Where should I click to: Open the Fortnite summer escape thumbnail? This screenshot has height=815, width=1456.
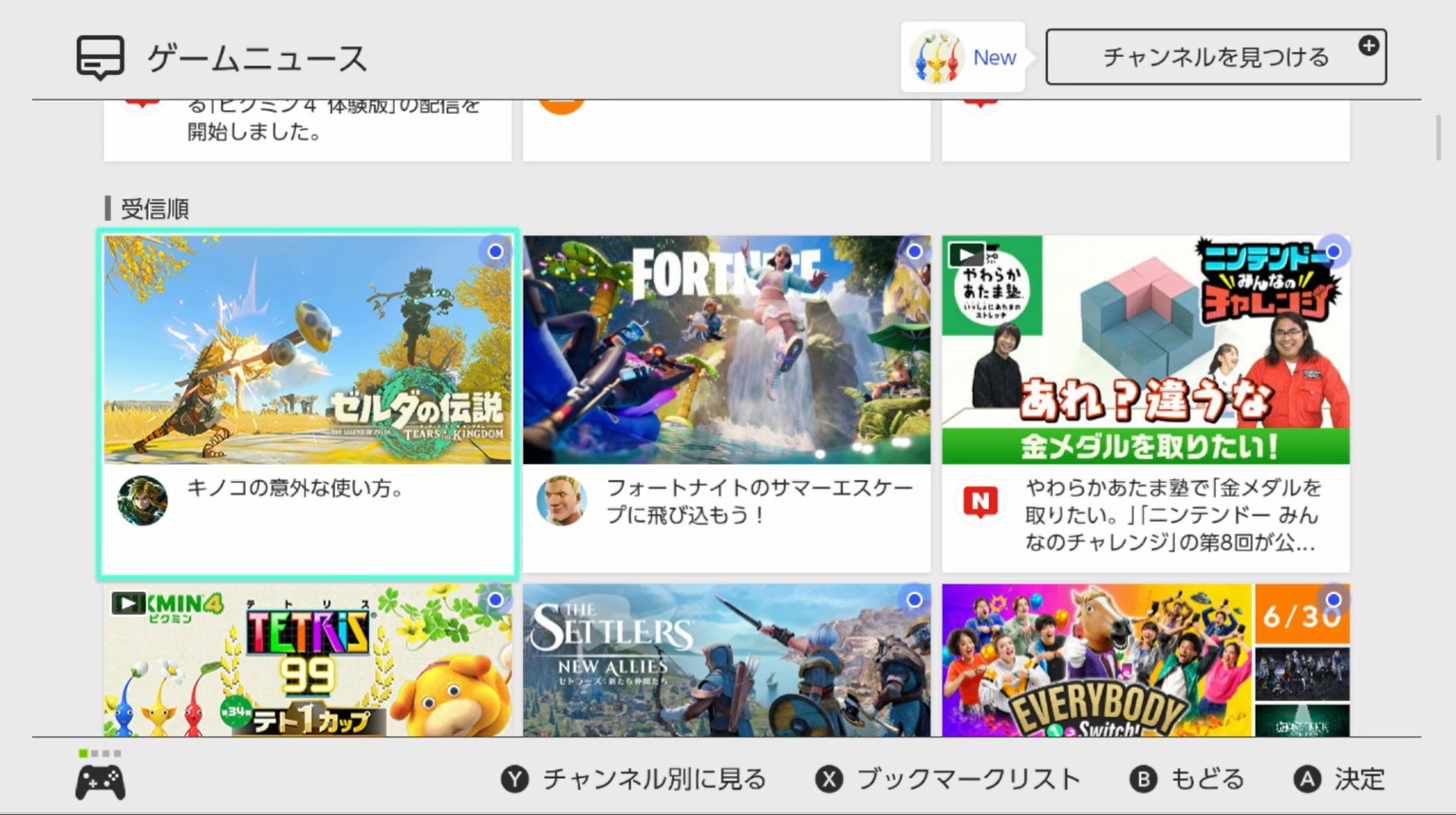click(727, 350)
